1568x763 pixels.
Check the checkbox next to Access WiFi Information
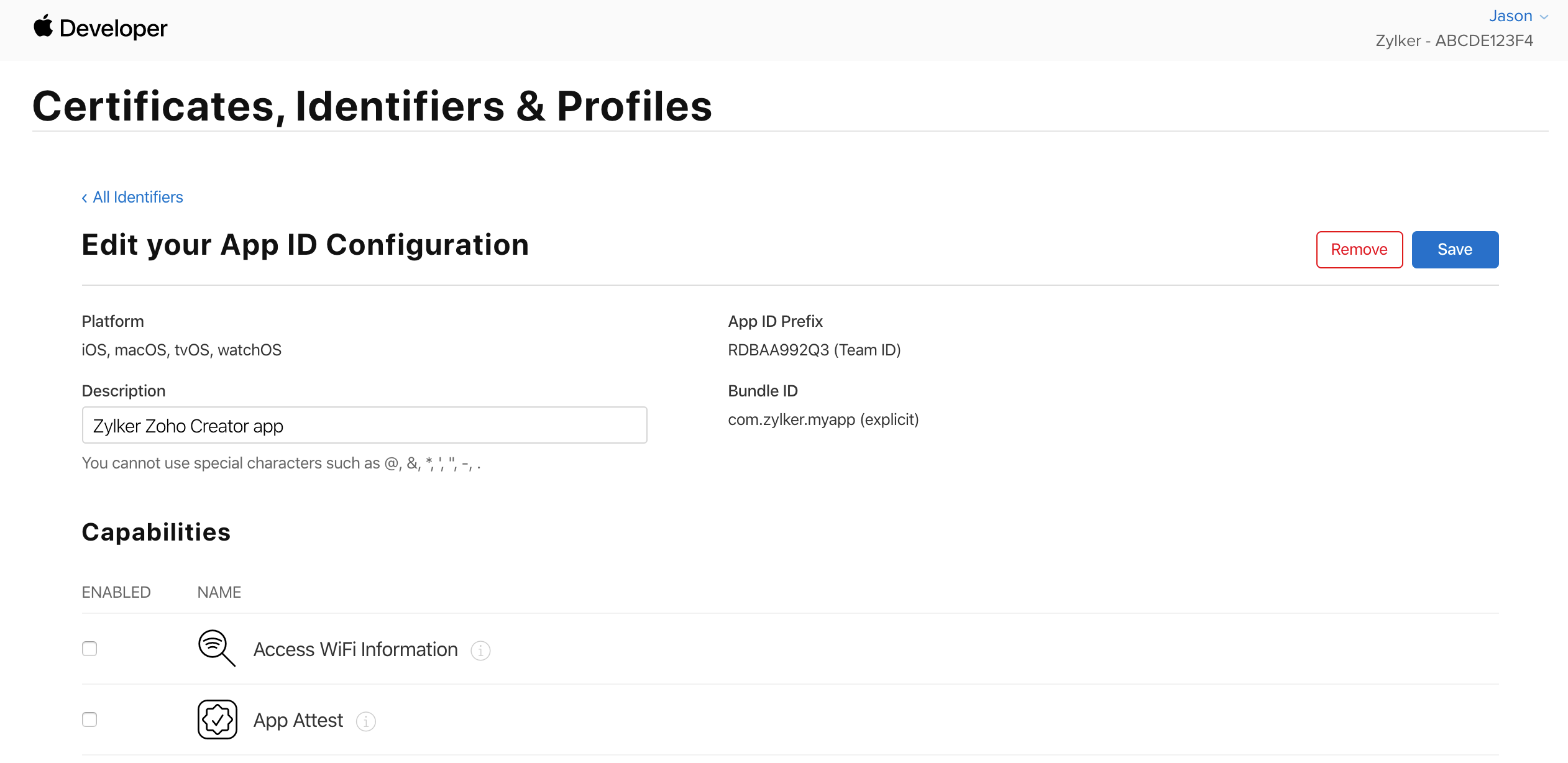(89, 648)
